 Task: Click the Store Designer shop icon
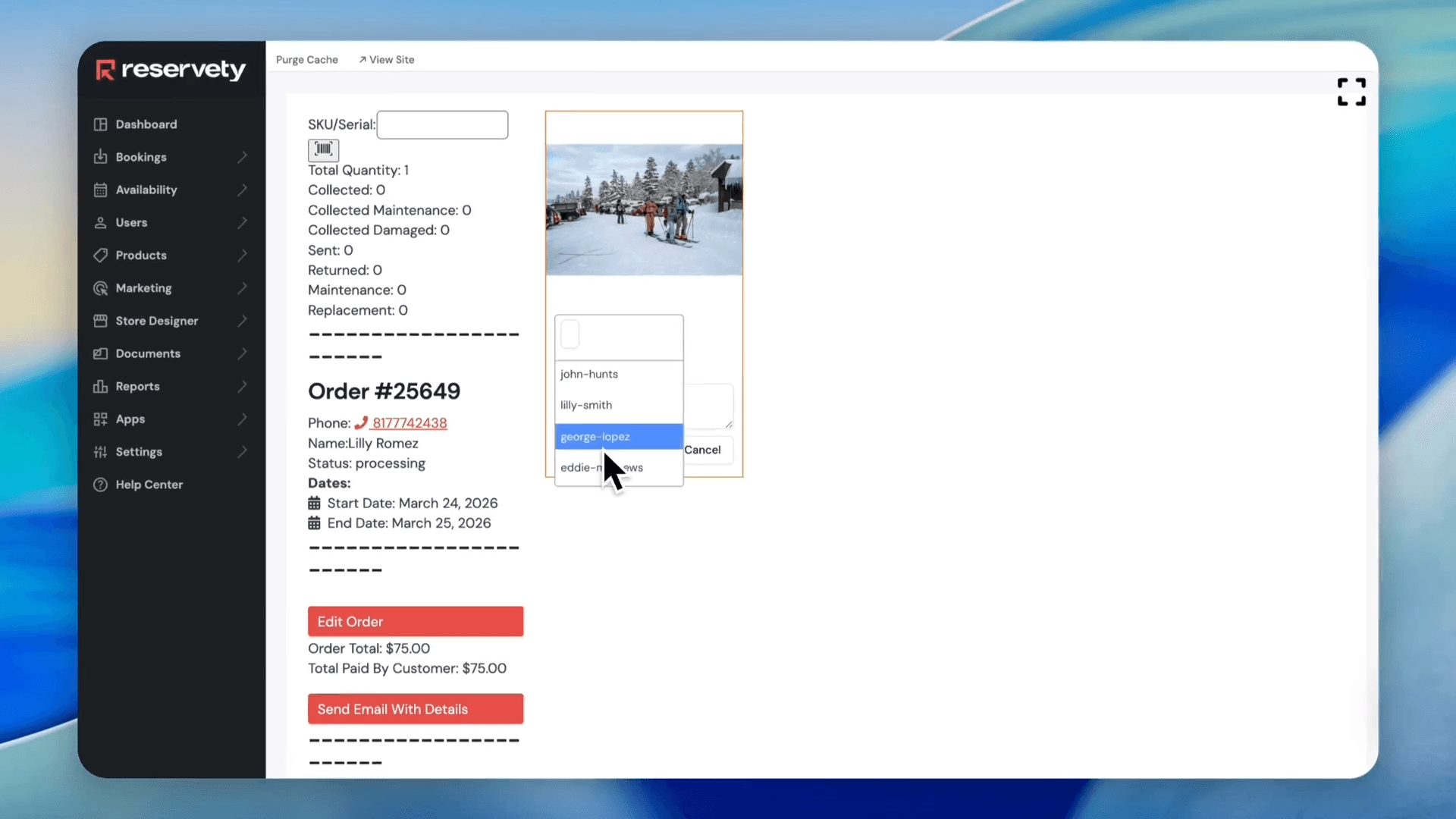[x=100, y=321]
